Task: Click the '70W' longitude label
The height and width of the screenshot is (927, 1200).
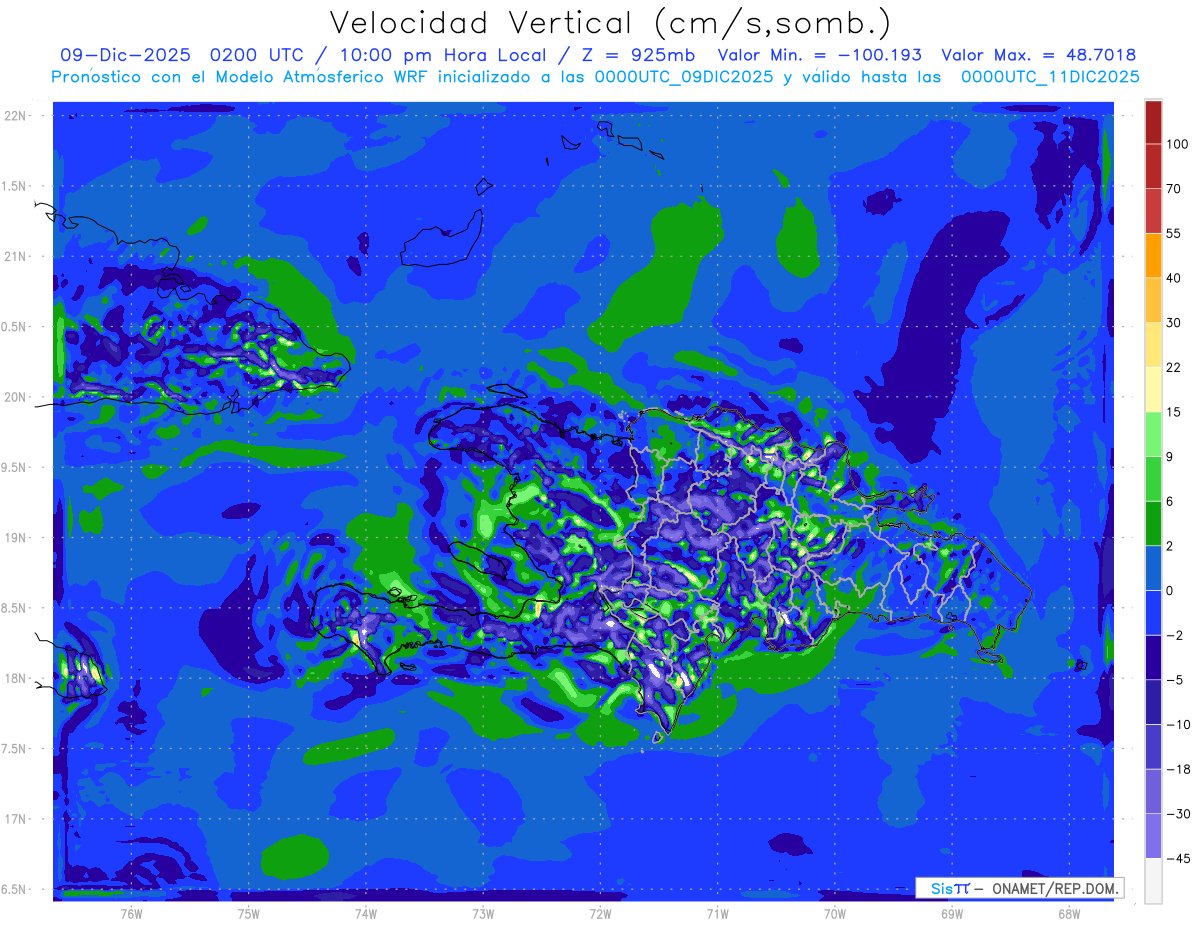Action: [x=835, y=913]
